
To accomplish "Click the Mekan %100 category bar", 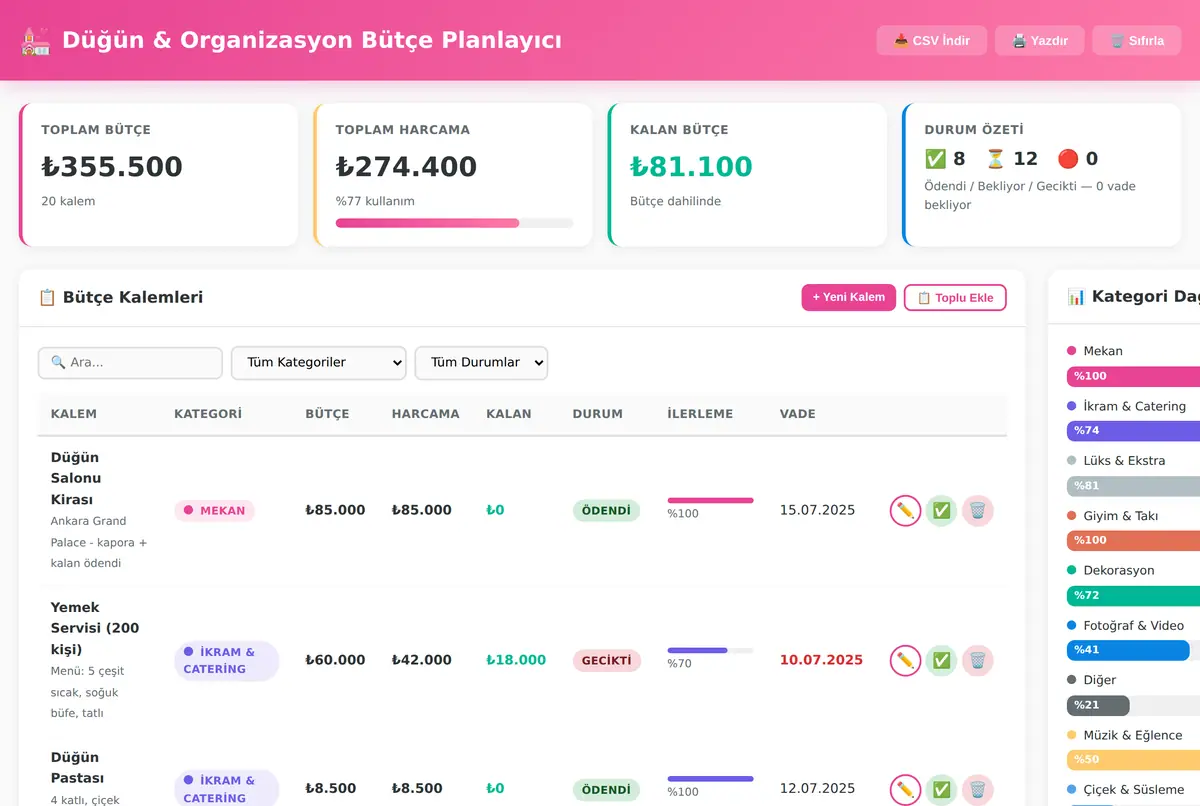I will [x=1133, y=376].
